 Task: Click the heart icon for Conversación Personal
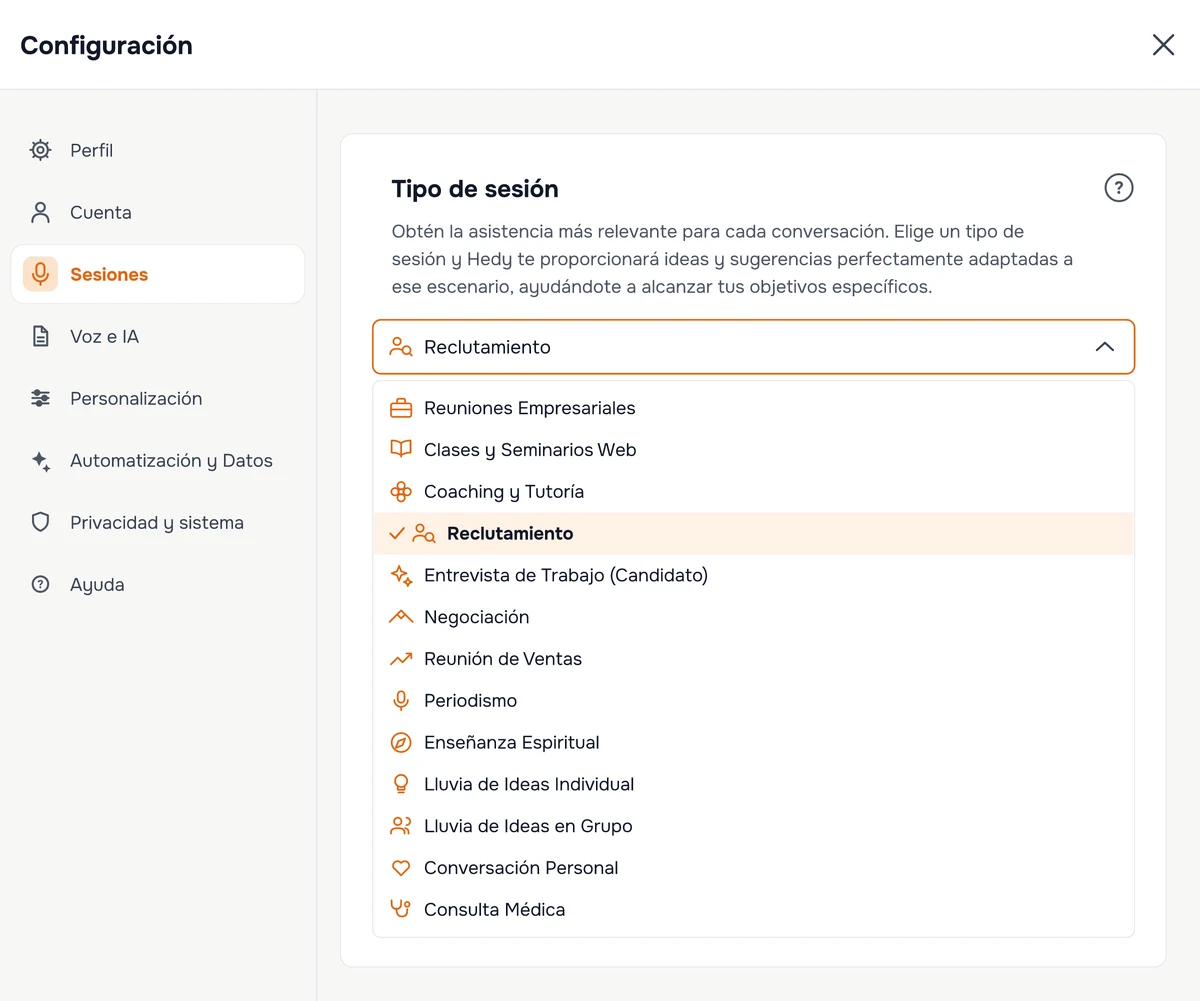coord(401,868)
